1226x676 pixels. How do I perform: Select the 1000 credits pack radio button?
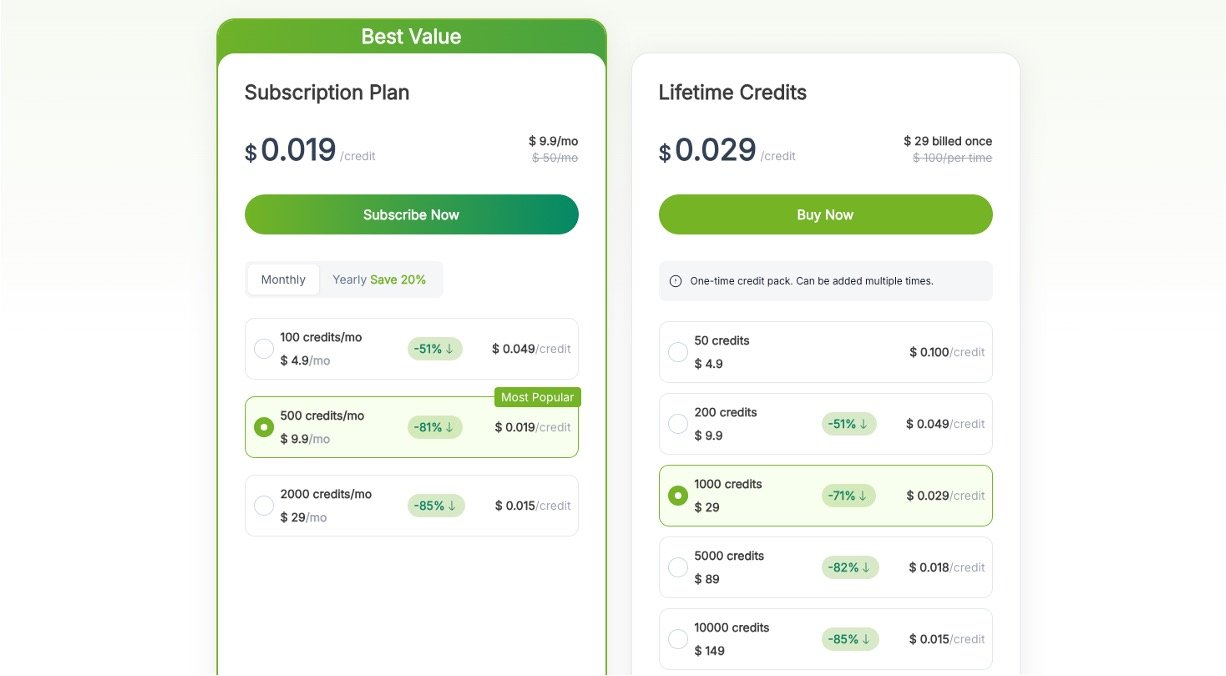click(678, 496)
